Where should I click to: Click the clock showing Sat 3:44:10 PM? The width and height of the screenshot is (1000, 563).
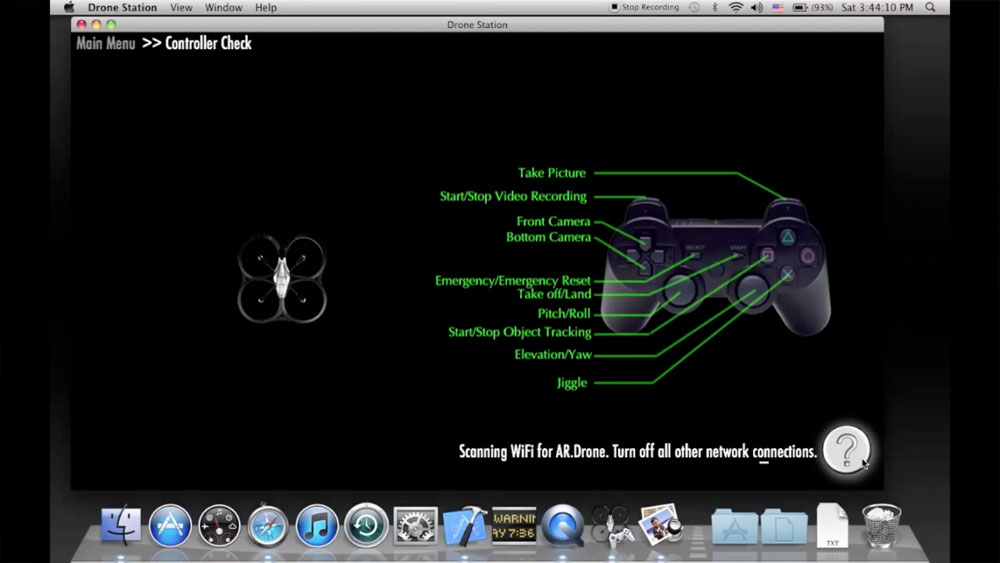[877, 8]
